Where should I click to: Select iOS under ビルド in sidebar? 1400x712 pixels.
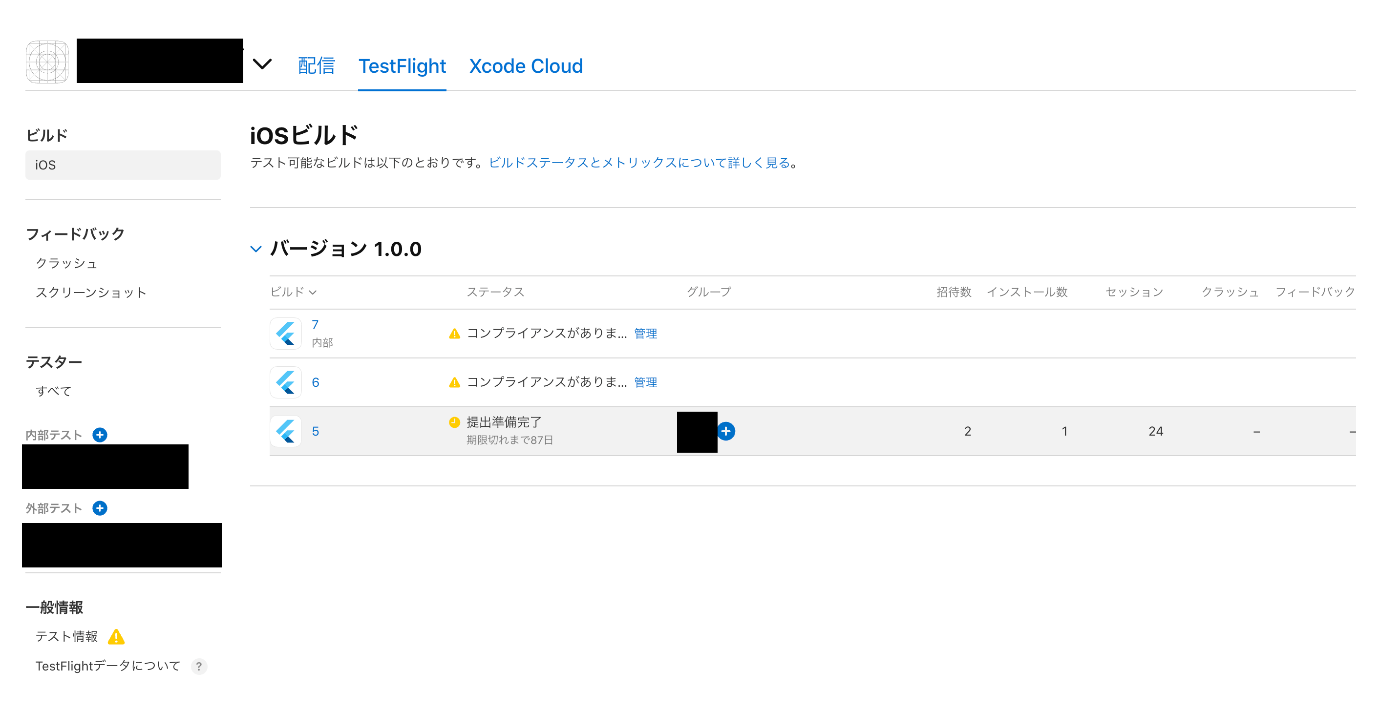coord(123,165)
